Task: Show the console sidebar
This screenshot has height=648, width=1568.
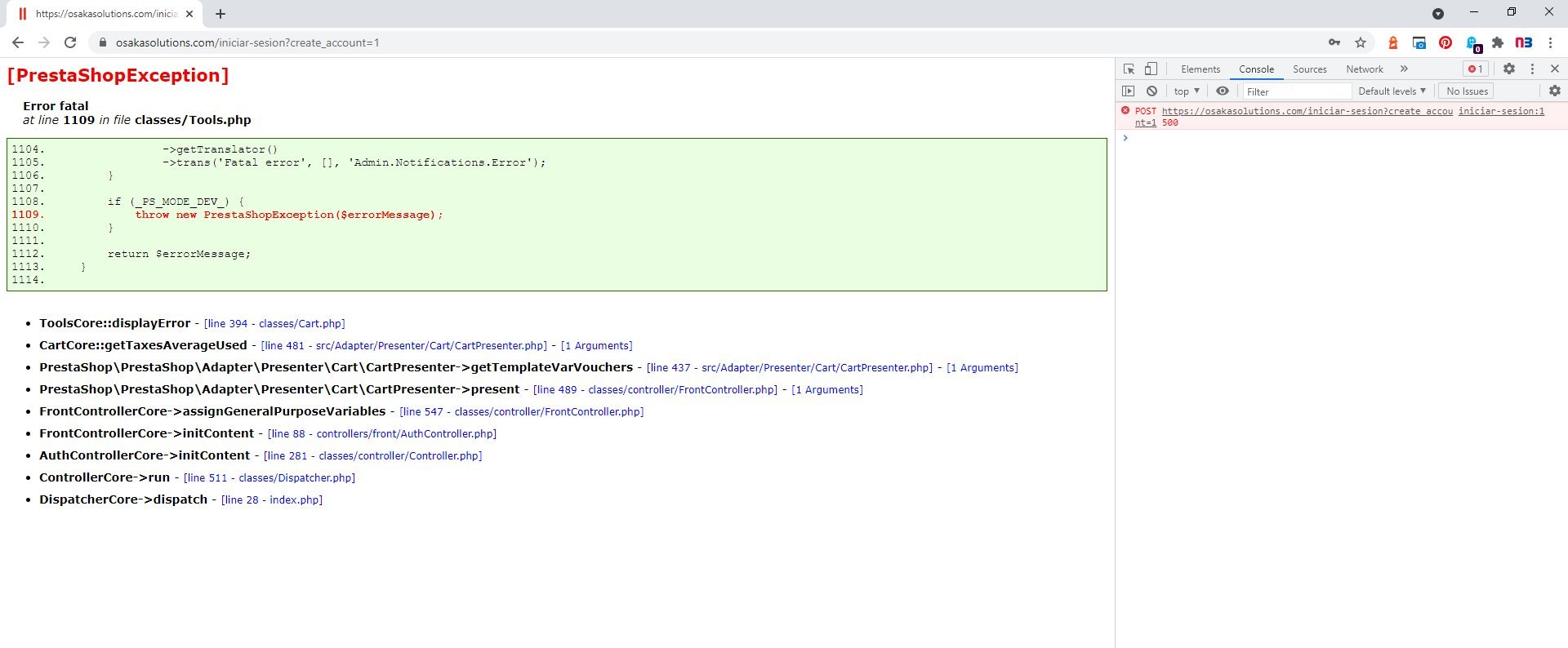Action: coord(1129,91)
